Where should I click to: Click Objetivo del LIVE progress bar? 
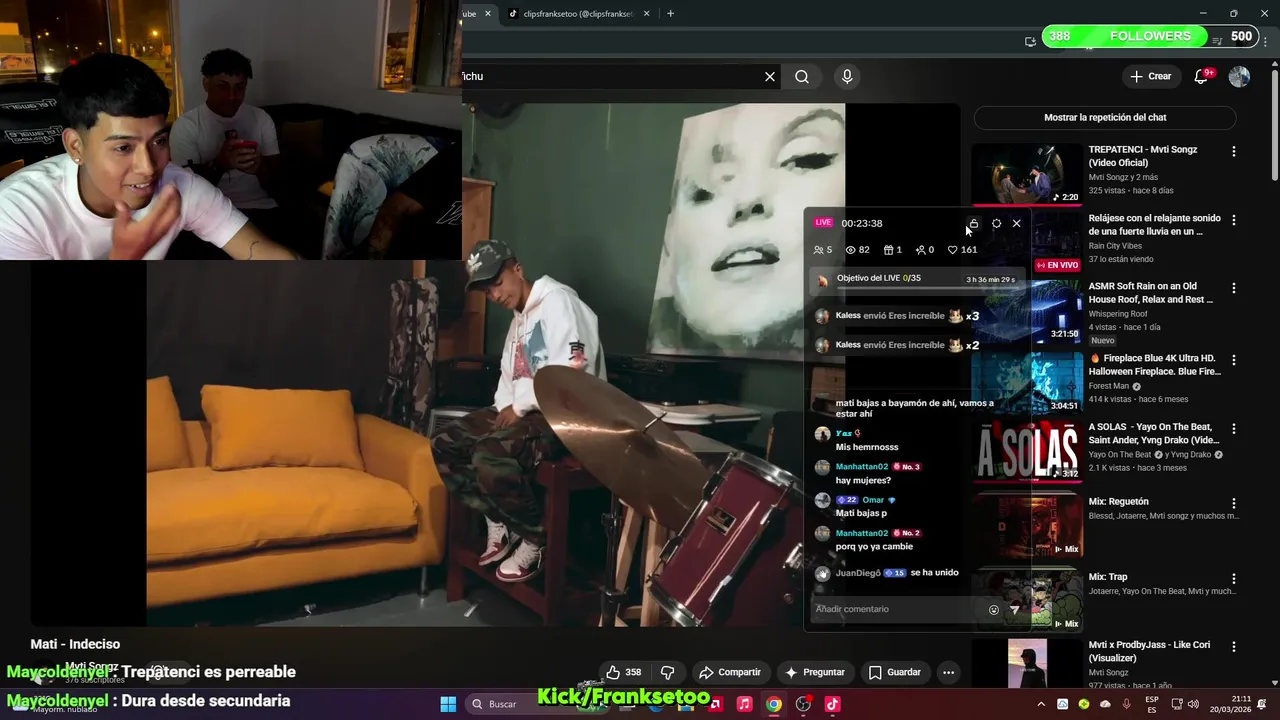(x=928, y=288)
